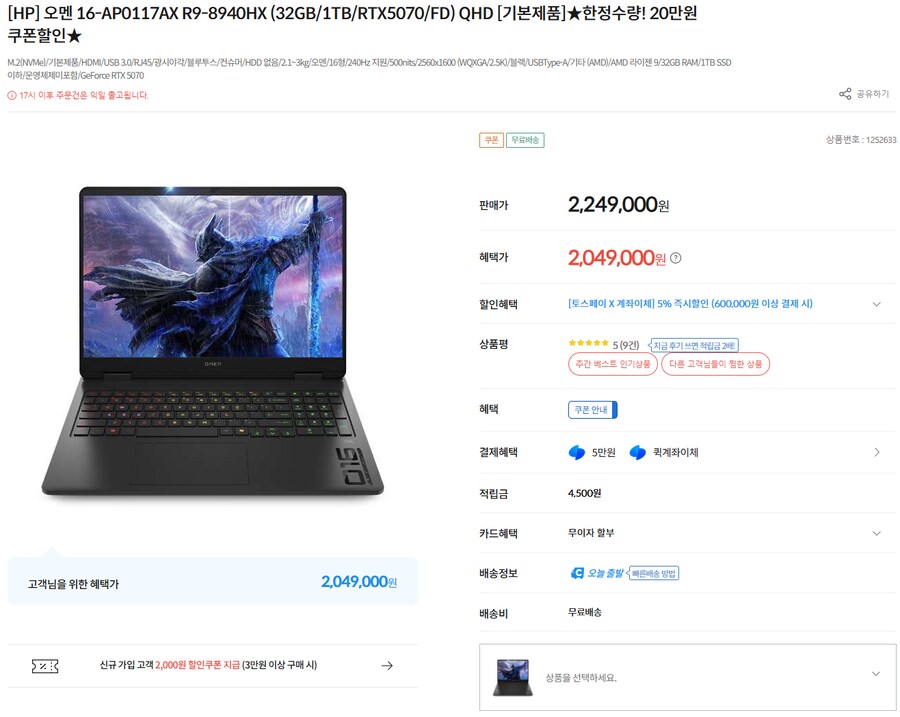
Task: Open 결제혜택 details via right chevron
Action: pos(877,452)
